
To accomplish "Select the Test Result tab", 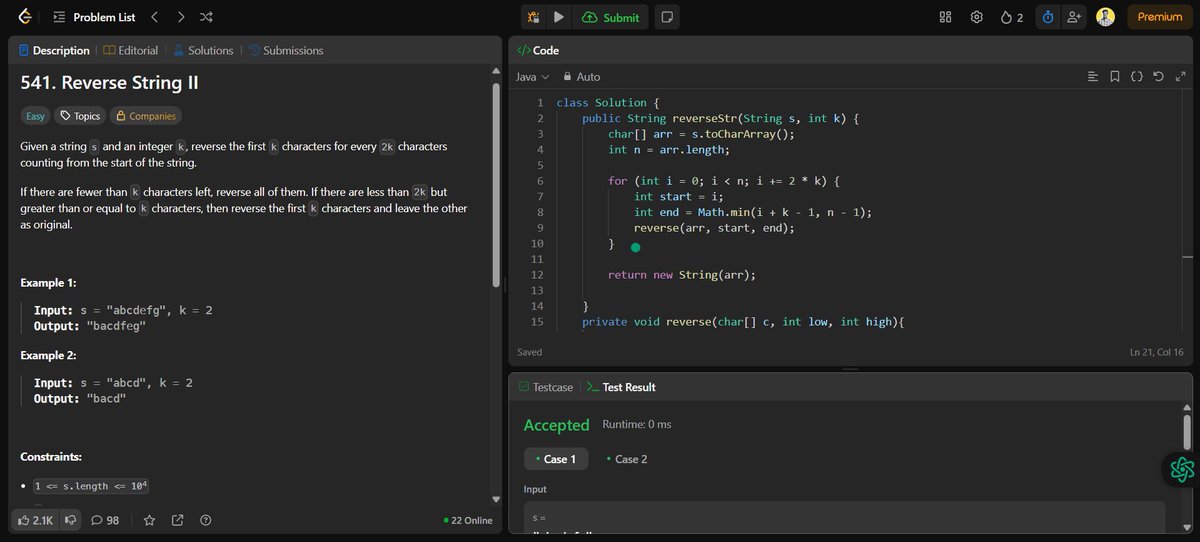I will [621, 386].
